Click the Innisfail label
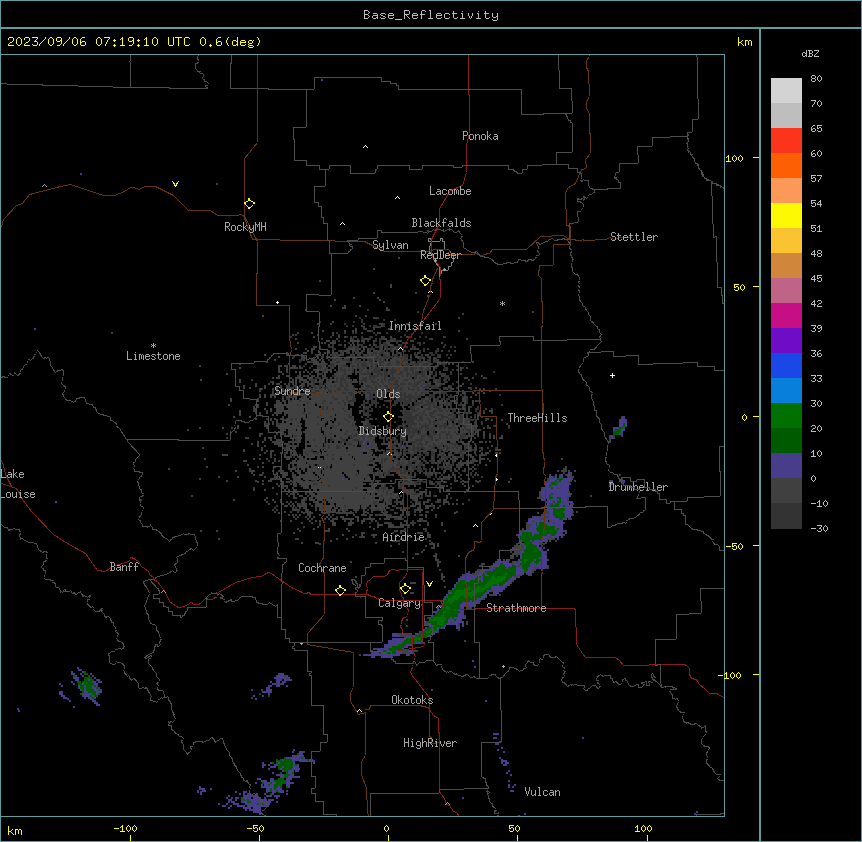This screenshot has height=842, width=862. coord(415,326)
